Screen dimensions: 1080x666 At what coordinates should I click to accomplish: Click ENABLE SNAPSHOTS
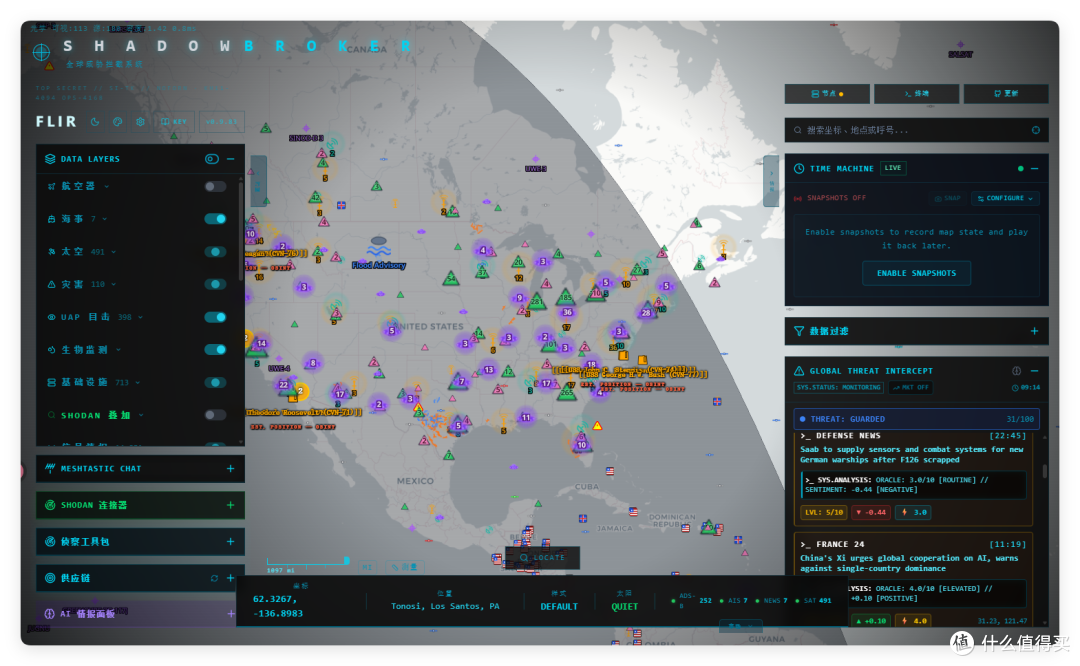tap(917, 273)
